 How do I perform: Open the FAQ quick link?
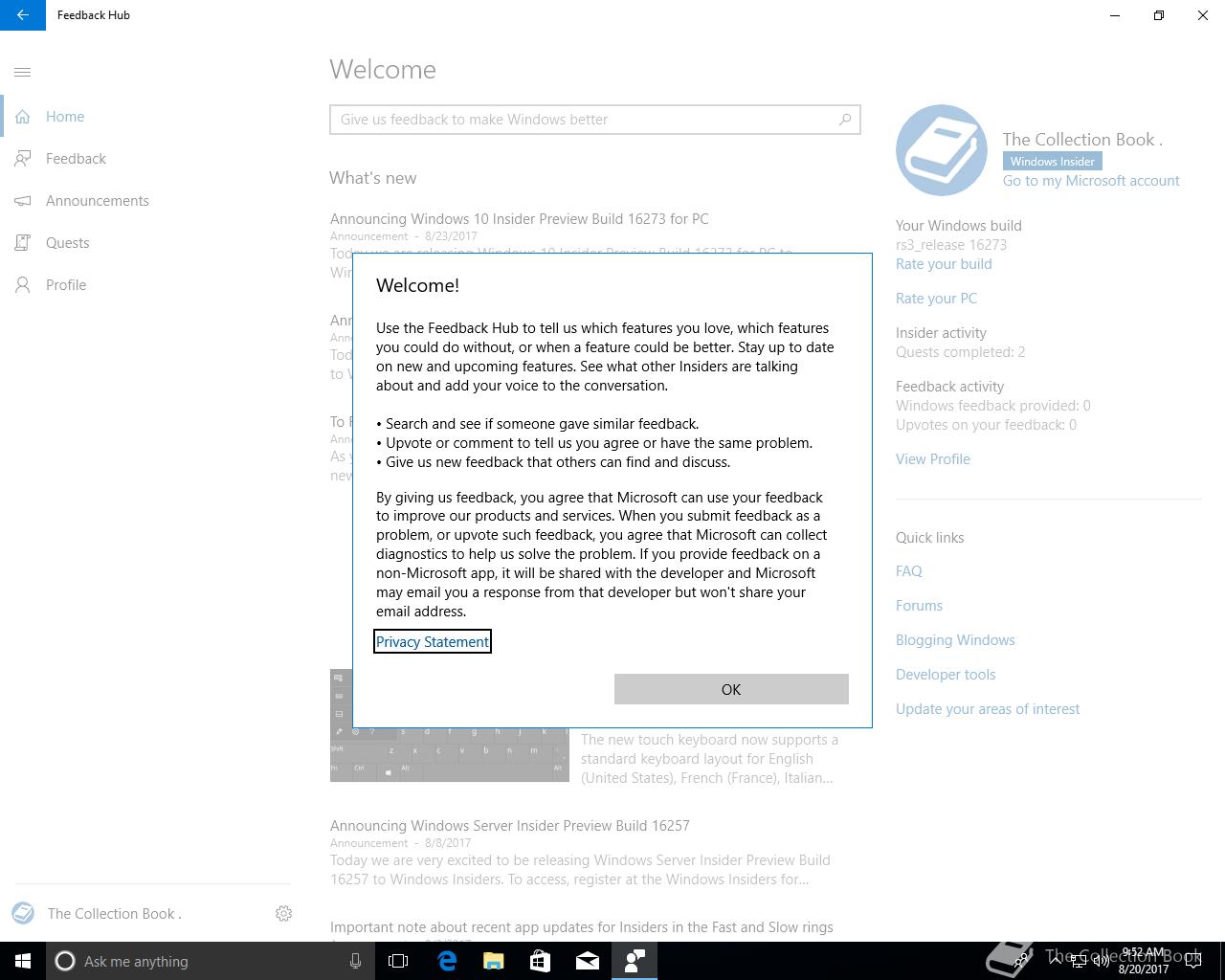[x=909, y=571]
